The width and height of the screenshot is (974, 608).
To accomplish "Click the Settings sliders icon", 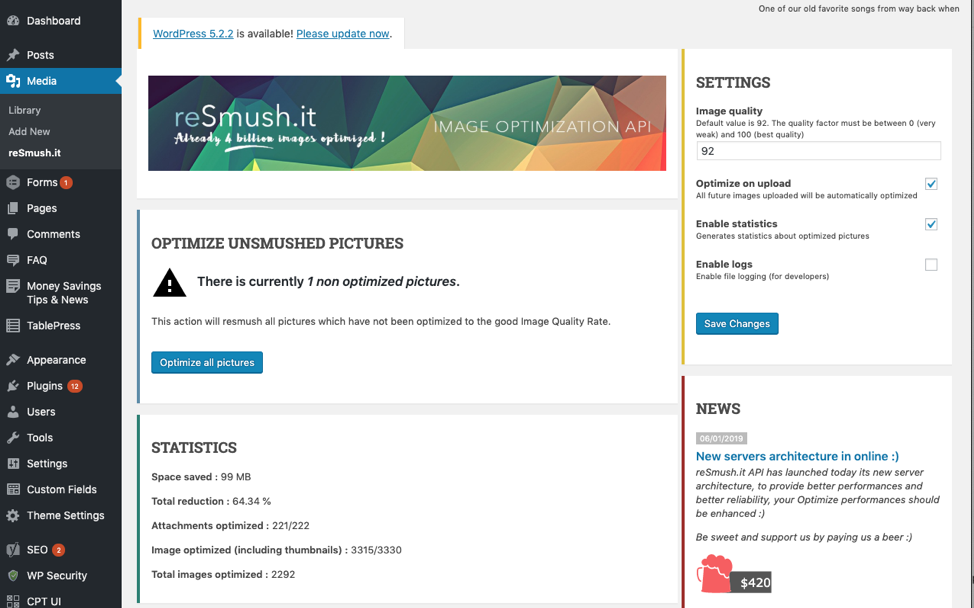I will [x=13, y=463].
